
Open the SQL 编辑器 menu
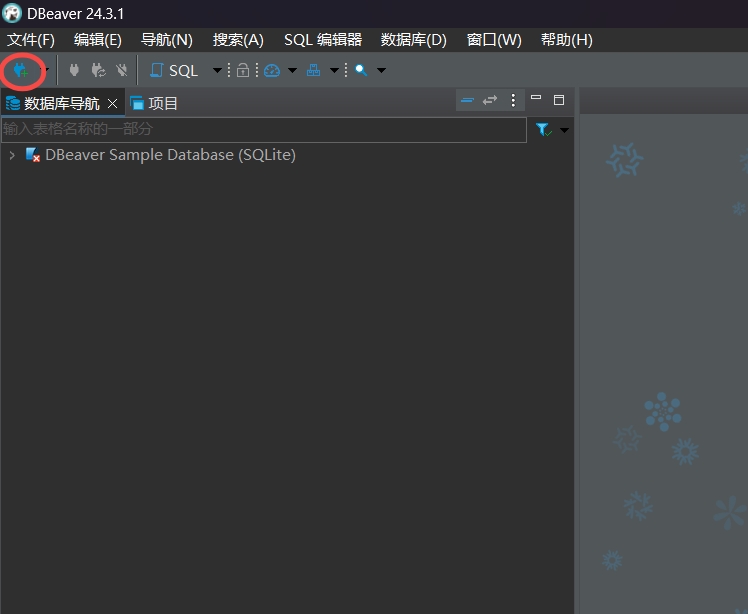pyautogui.click(x=323, y=40)
